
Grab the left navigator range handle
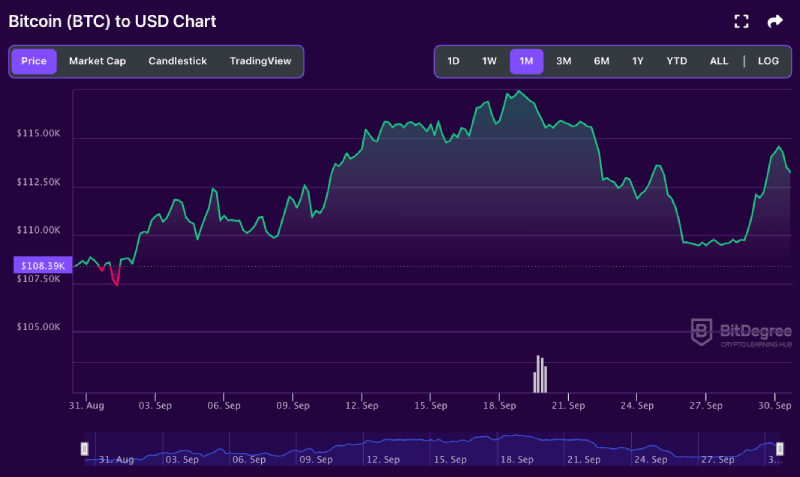coord(84,448)
